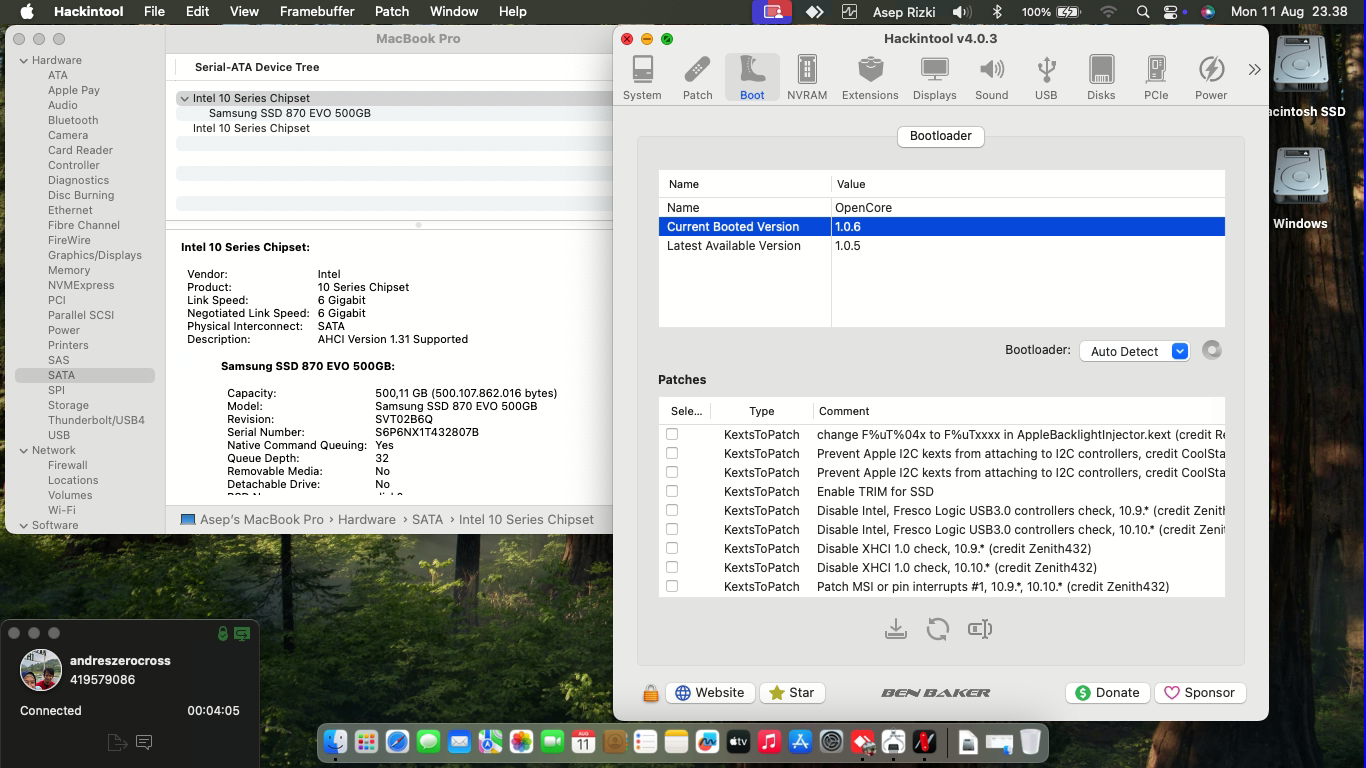Click the Donate button
The height and width of the screenshot is (768, 1366).
[x=1106, y=692]
